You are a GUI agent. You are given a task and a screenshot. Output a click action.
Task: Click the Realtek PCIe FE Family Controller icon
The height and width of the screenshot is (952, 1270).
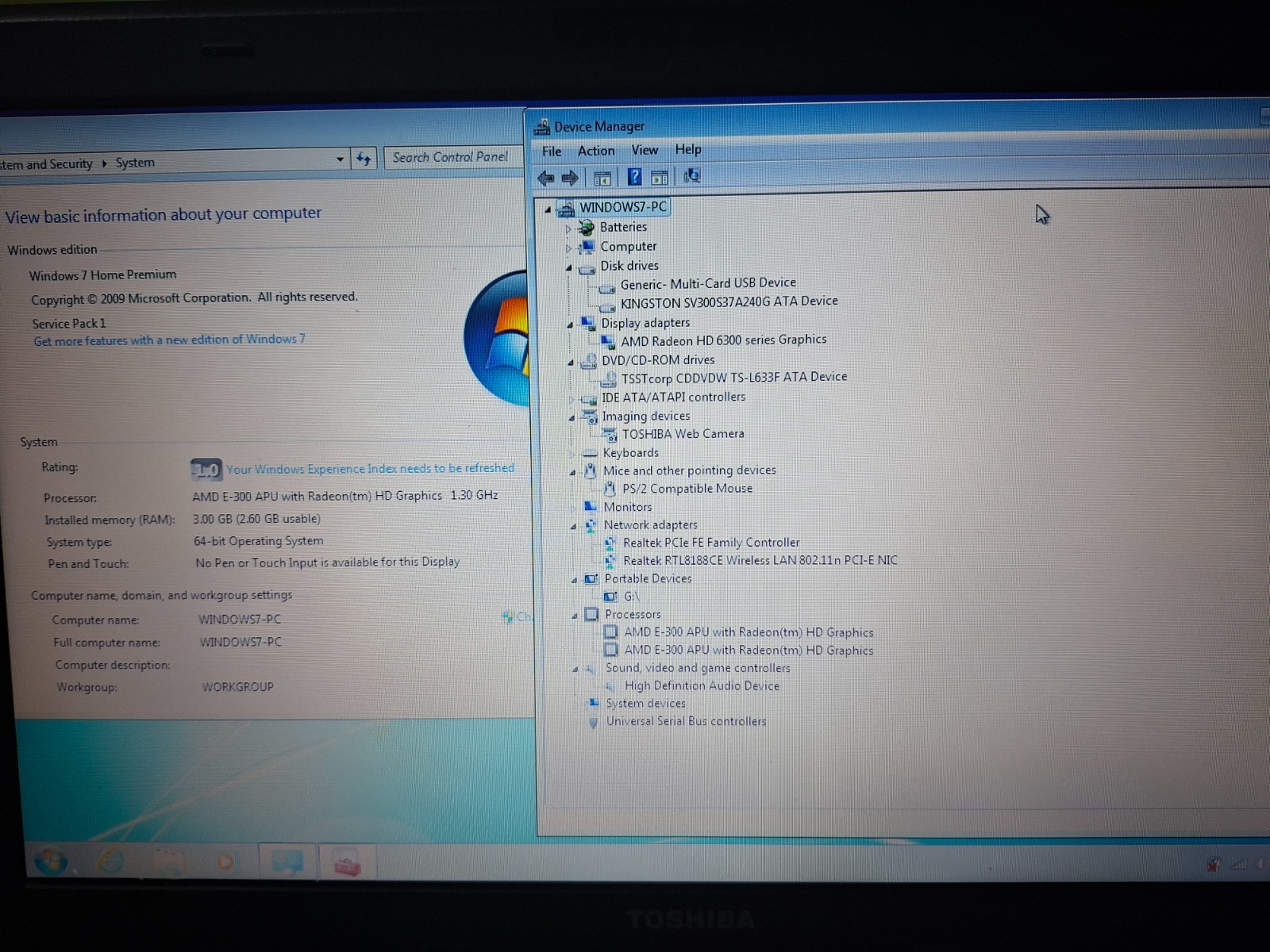tap(610, 543)
